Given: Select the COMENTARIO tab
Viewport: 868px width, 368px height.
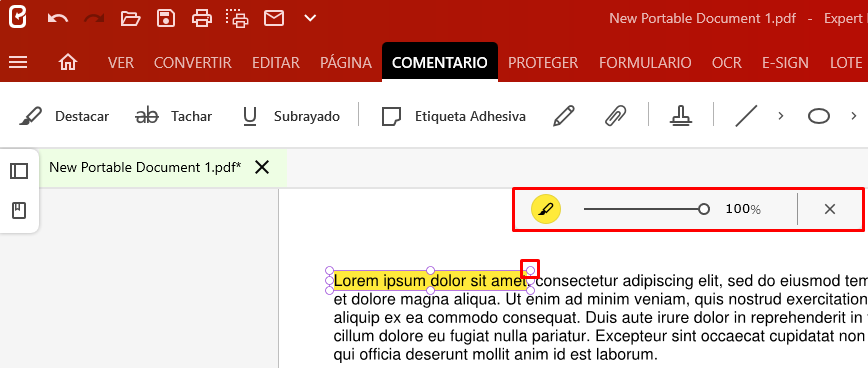Looking at the screenshot, I should [x=440, y=63].
